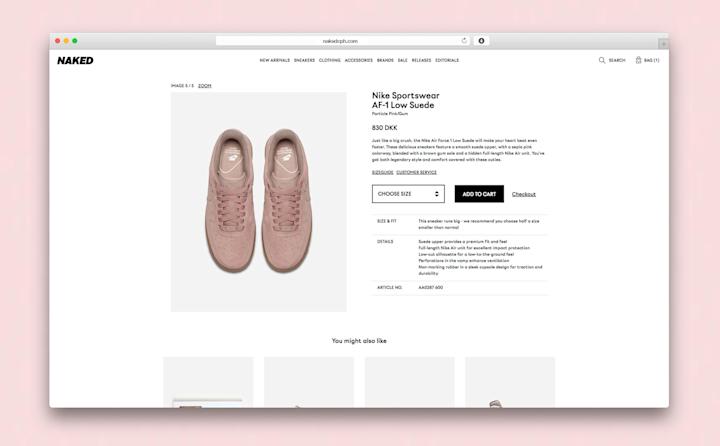Click the size dropdown arrows
Viewport: 720px width, 446px height.
pyautogui.click(x=437, y=194)
